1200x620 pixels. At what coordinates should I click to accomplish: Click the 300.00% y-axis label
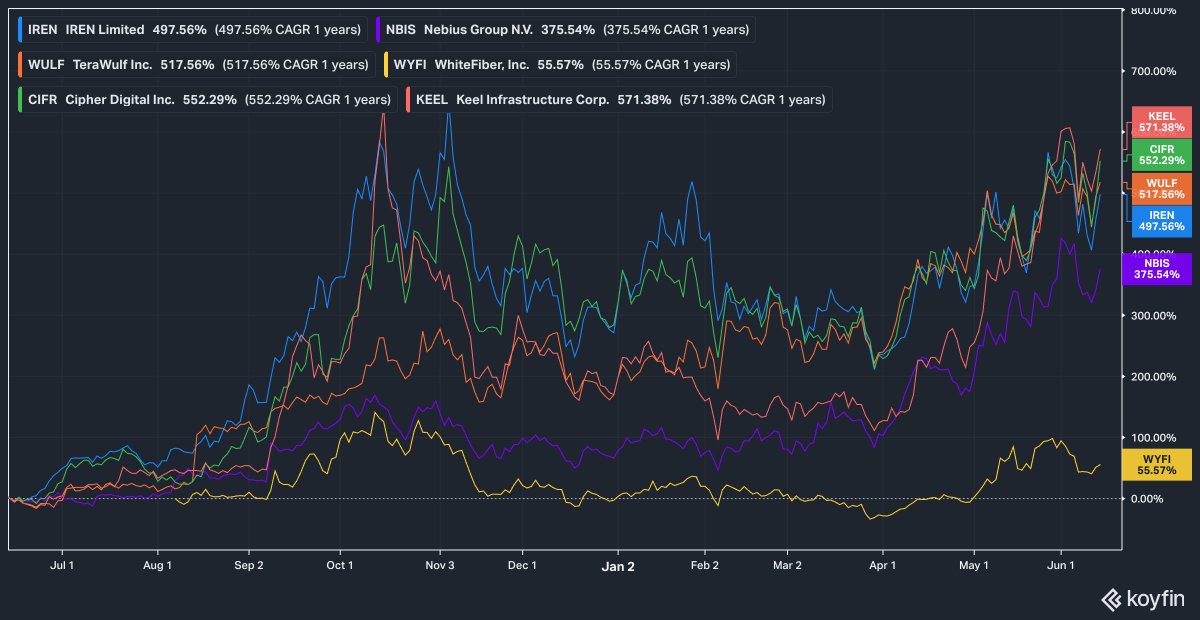[1153, 316]
